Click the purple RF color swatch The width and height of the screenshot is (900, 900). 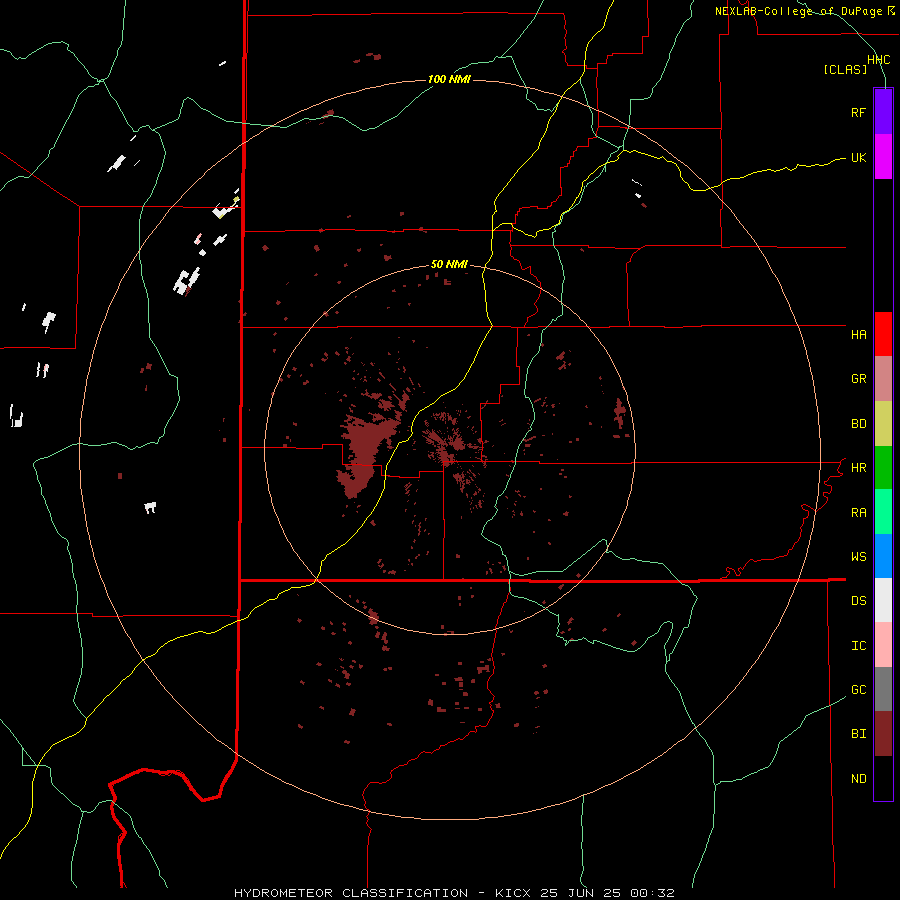point(883,112)
